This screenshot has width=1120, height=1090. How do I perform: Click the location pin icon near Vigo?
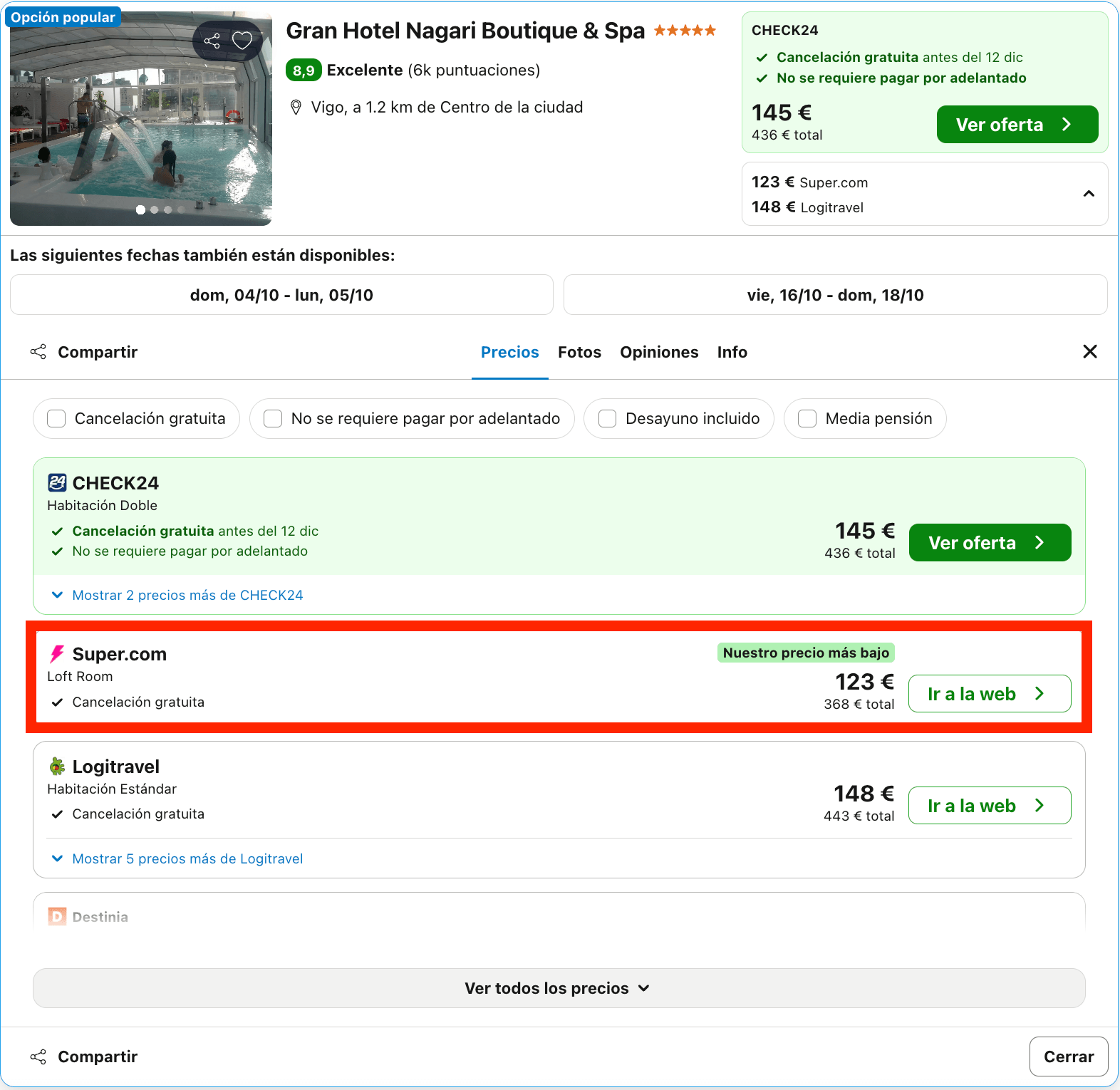(x=296, y=108)
